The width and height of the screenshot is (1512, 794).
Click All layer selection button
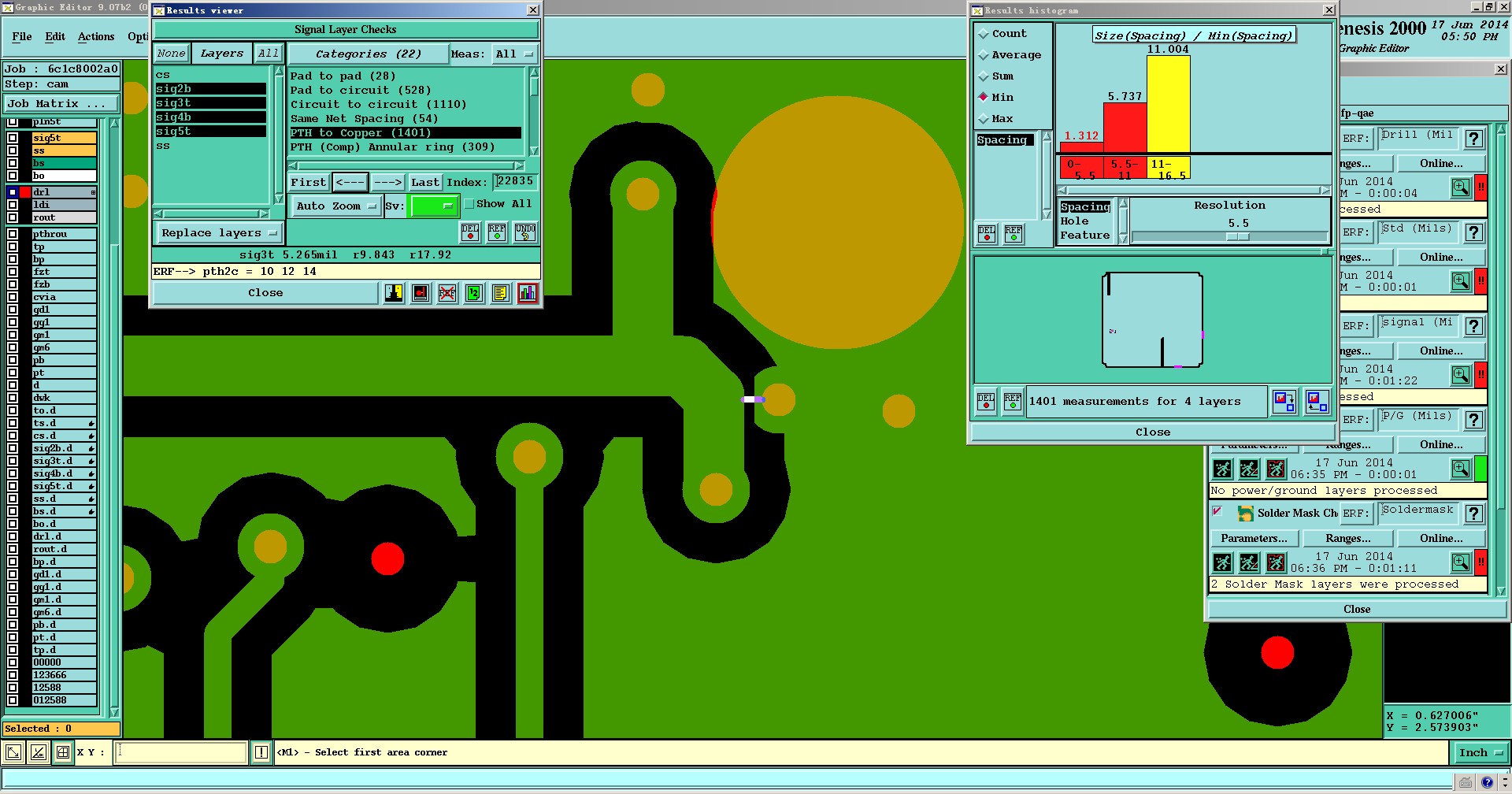tap(269, 54)
